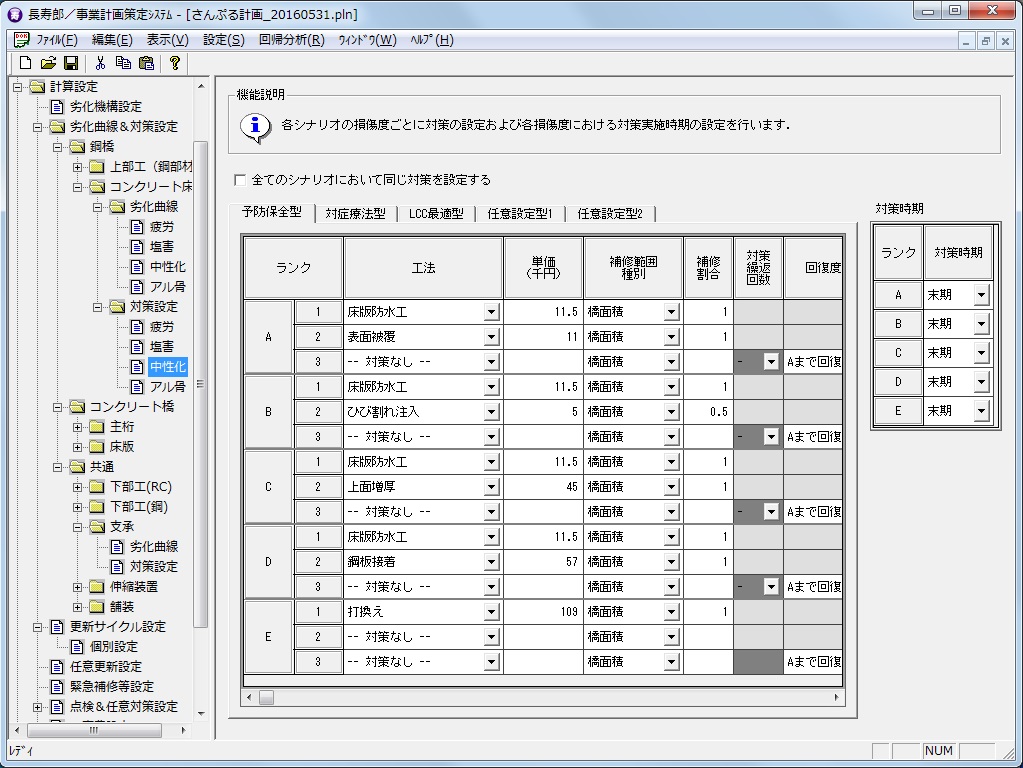1023x768 pixels.
Task: Click the Copy toolbar icon
Action: (x=123, y=63)
